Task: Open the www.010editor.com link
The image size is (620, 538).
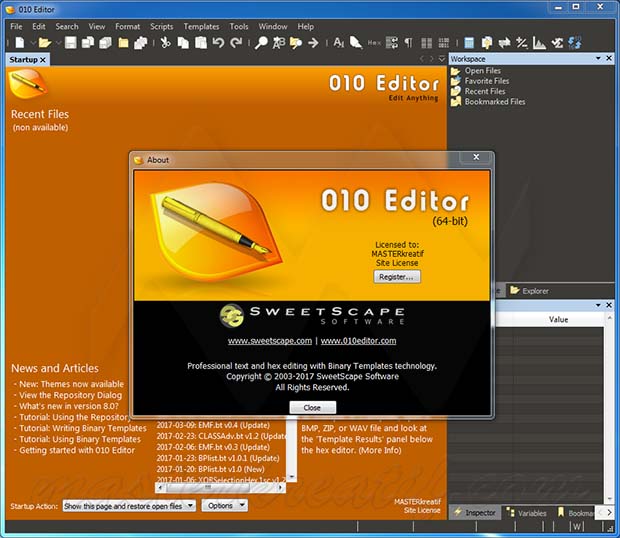Action: (x=358, y=341)
